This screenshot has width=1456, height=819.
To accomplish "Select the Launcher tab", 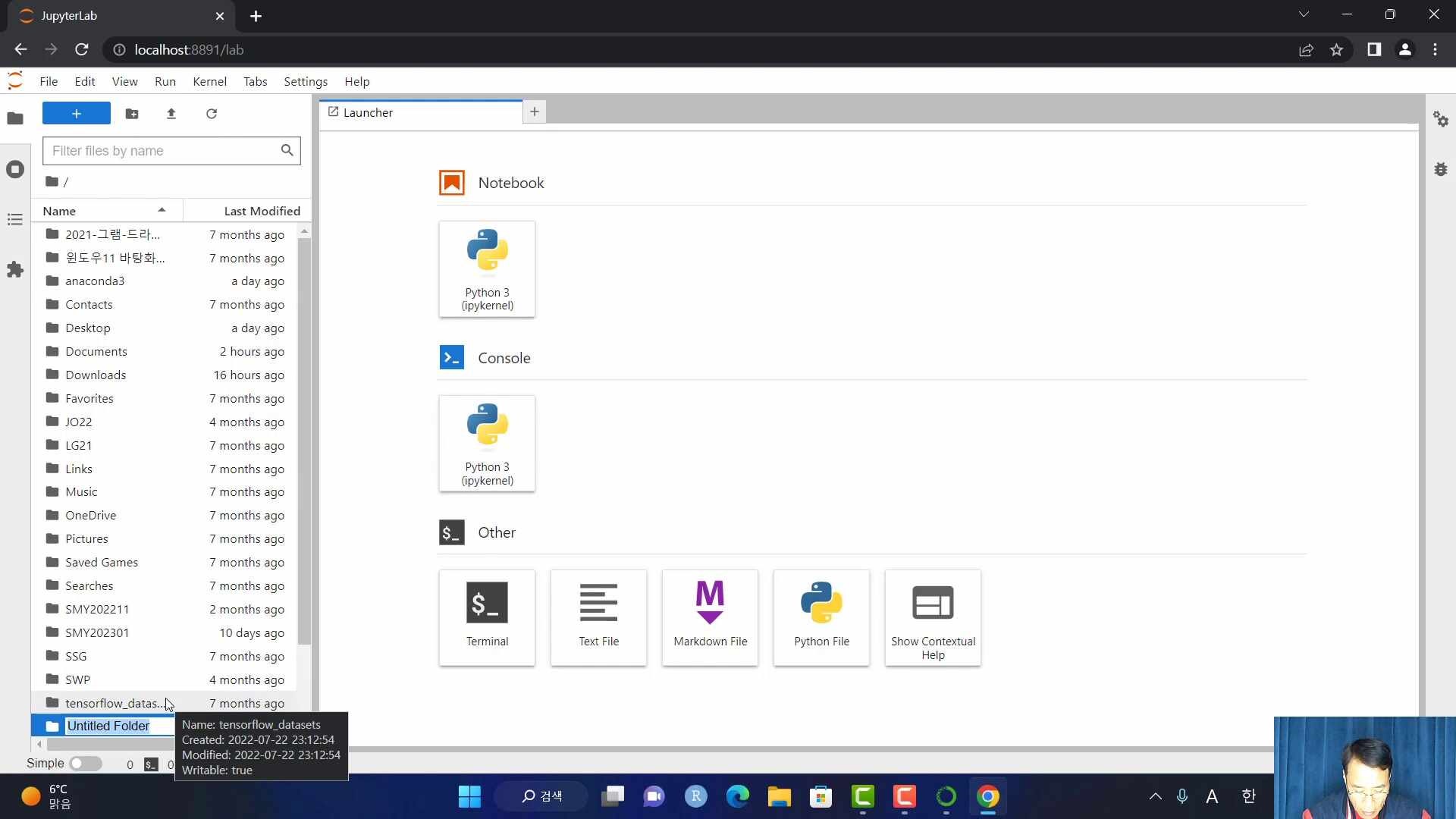I will tap(421, 112).
